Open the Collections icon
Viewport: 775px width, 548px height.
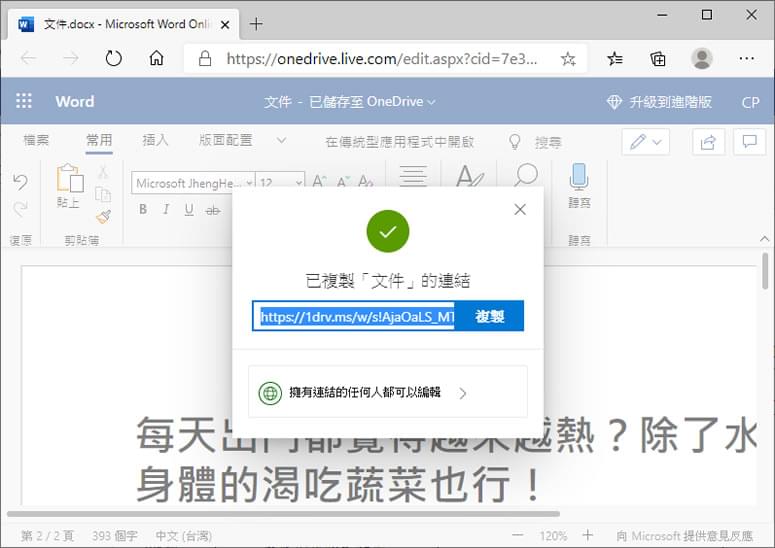(658, 59)
